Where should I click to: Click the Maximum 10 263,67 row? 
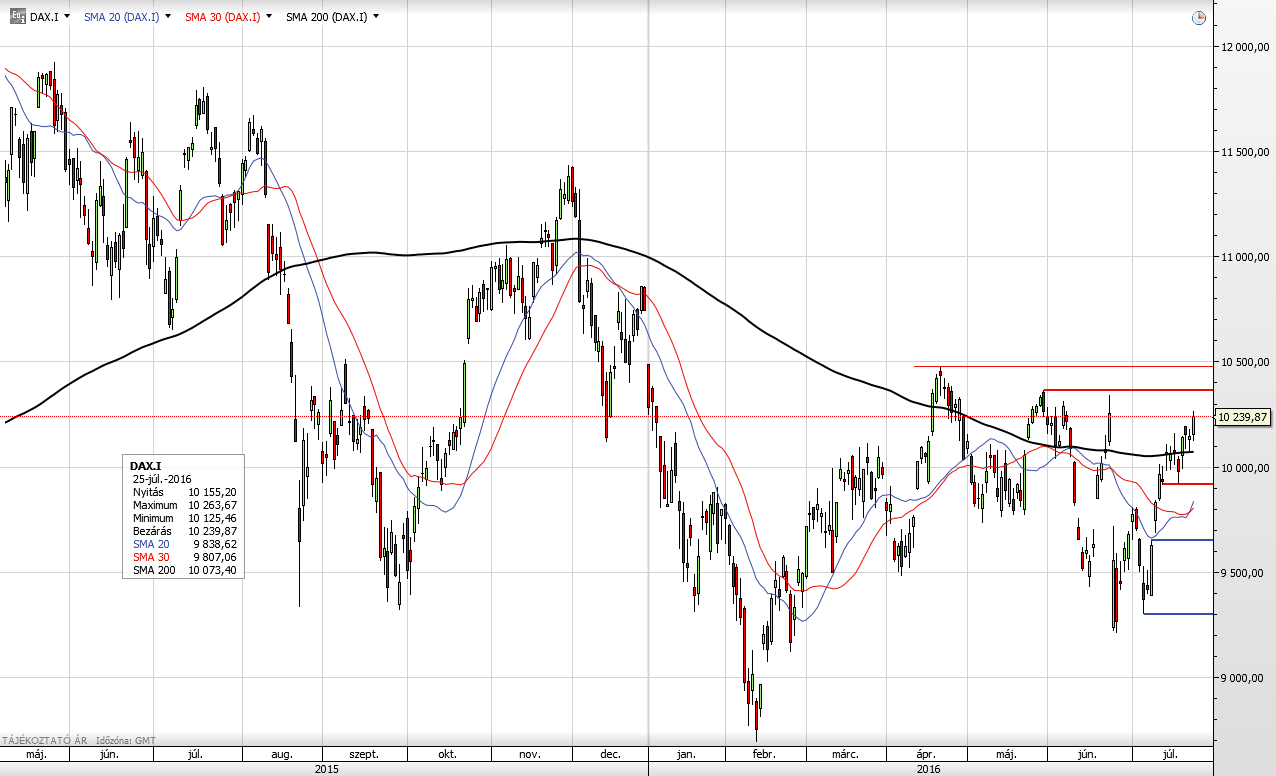185,505
